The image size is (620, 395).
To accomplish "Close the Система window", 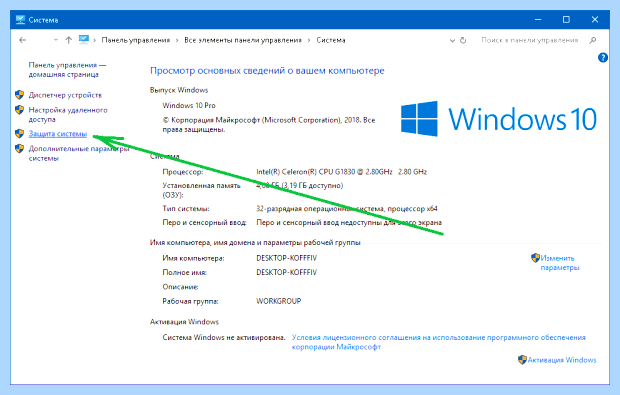I will pos(595,19).
